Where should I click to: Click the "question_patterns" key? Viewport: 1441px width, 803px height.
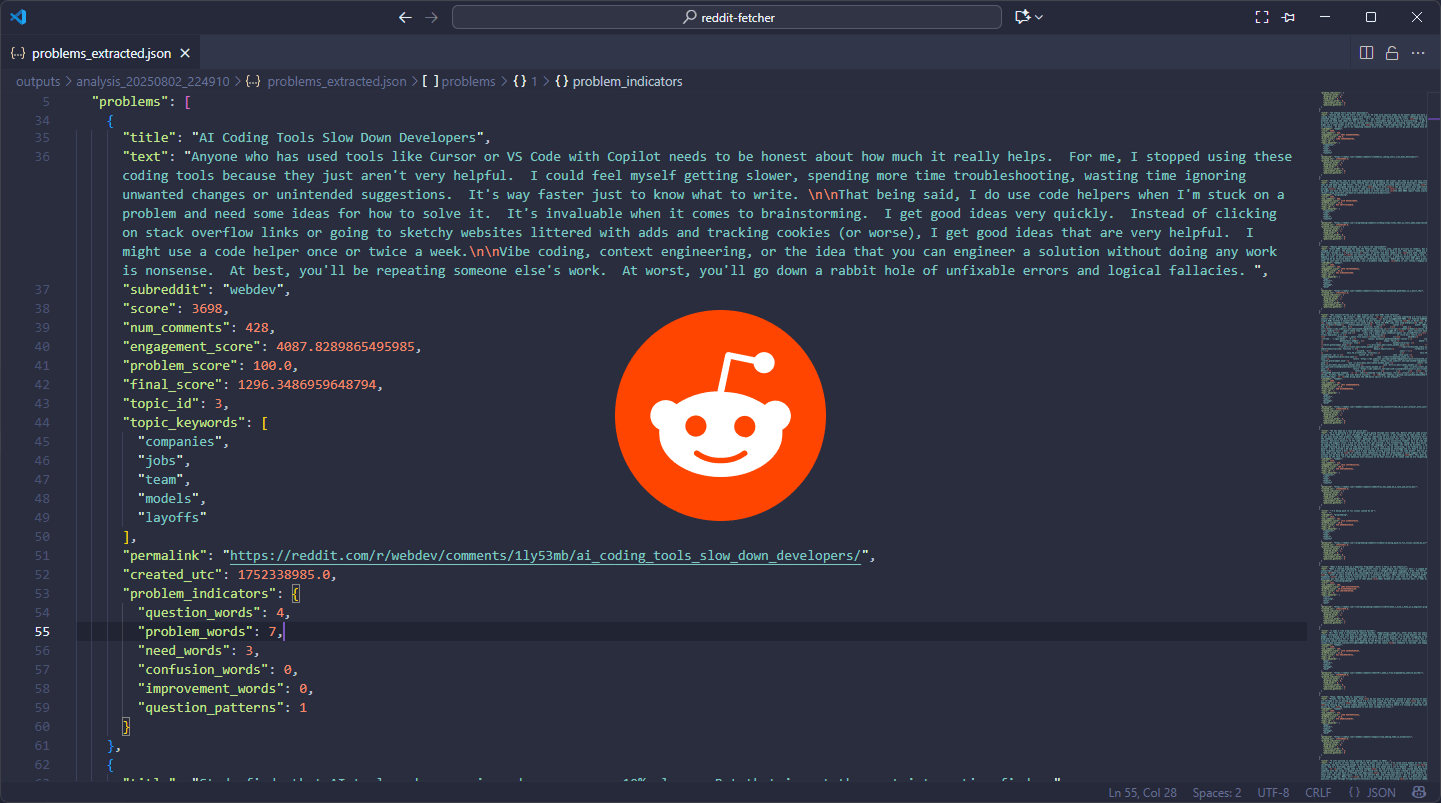pyautogui.click(x=212, y=708)
